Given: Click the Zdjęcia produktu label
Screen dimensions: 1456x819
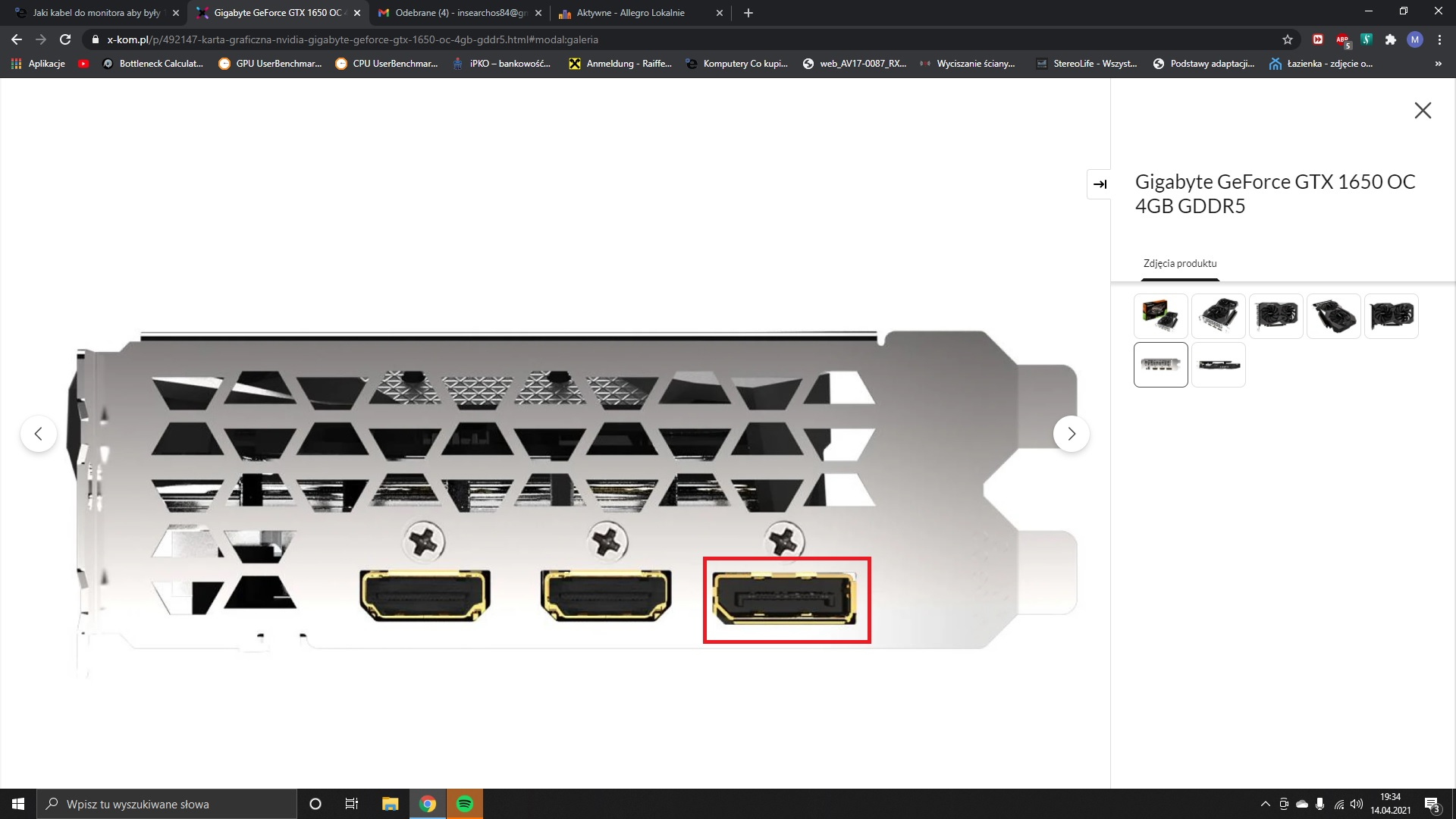Looking at the screenshot, I should click(x=1178, y=263).
